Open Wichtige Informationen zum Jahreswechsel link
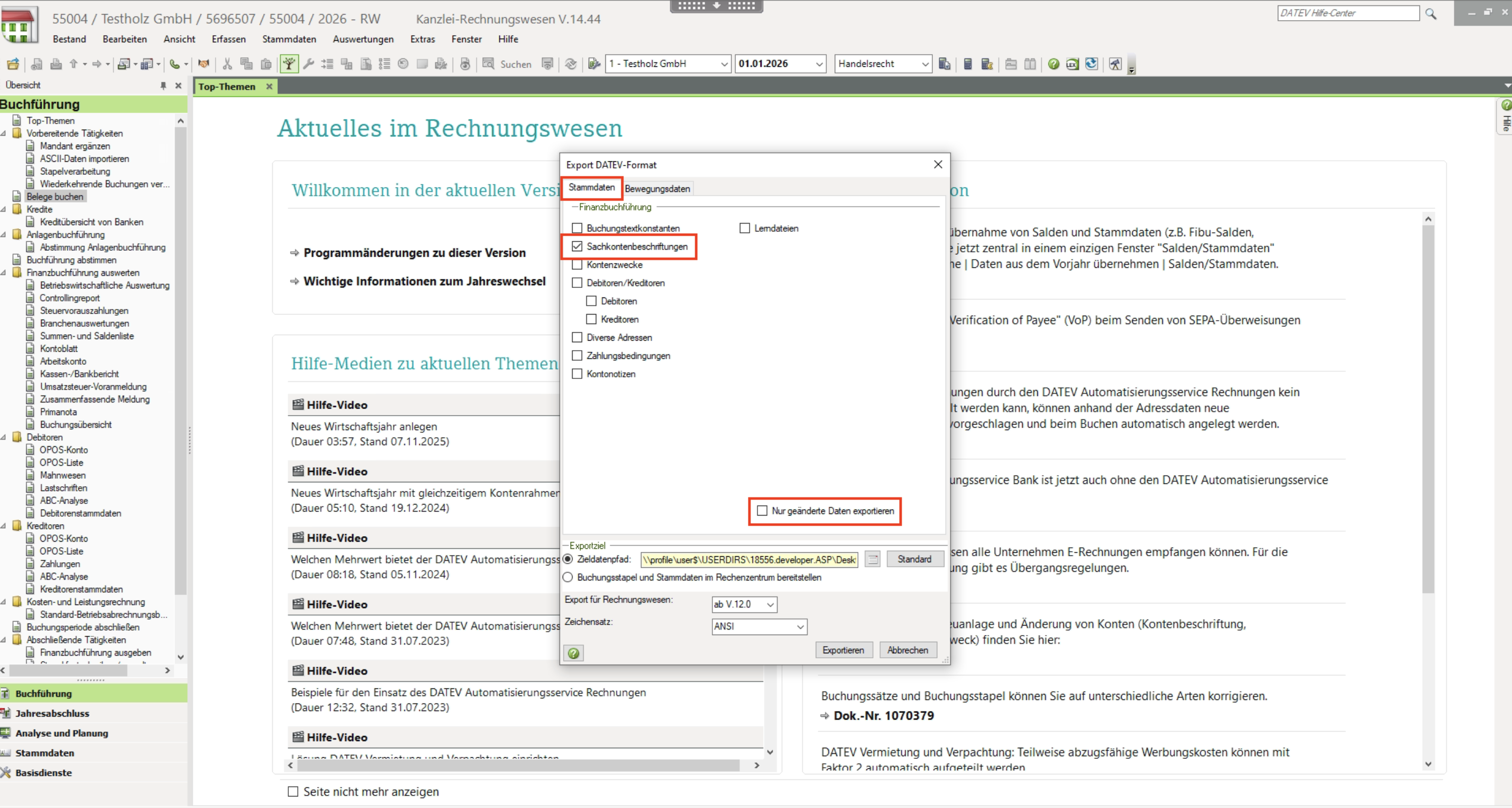The width and height of the screenshot is (1512, 808). pos(424,281)
